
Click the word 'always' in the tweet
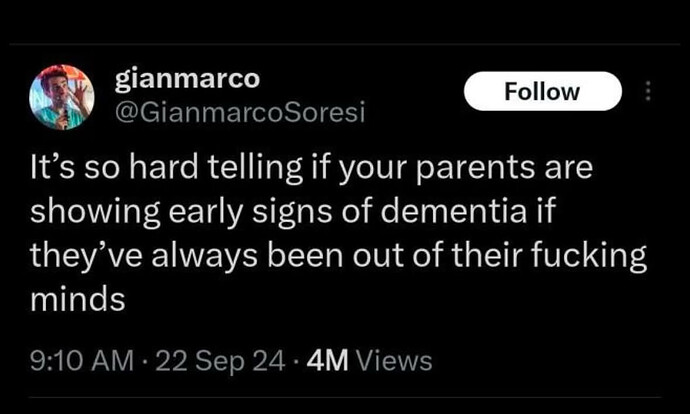205,256
